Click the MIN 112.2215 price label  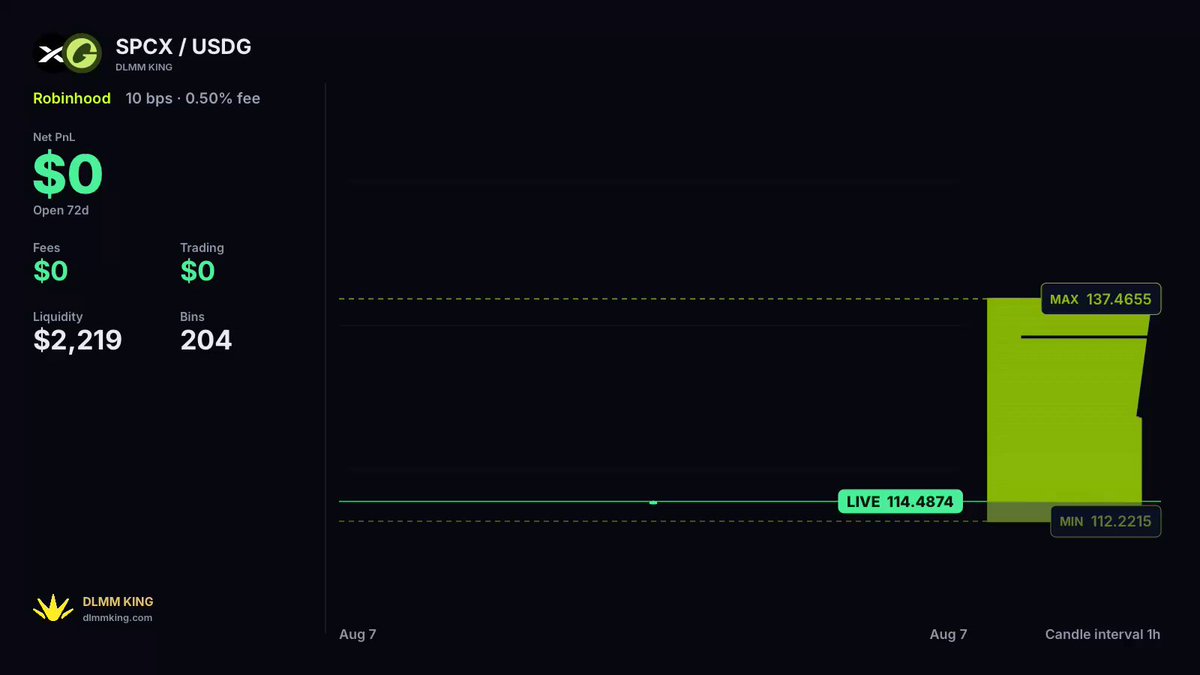click(x=1105, y=521)
